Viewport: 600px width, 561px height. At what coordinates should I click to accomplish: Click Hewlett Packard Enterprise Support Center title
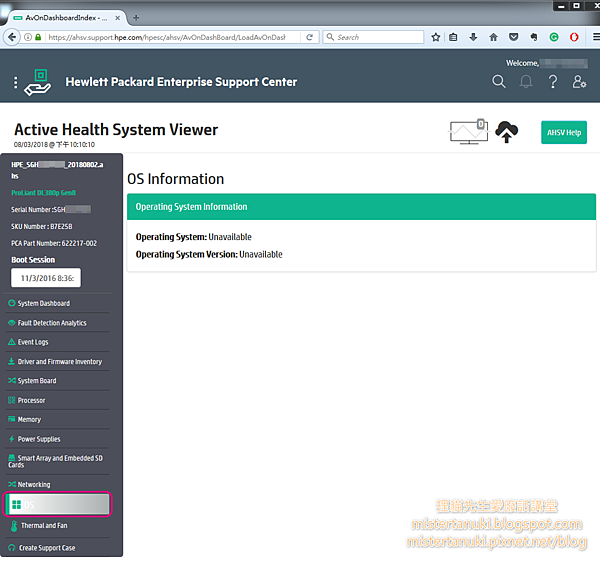click(x=181, y=82)
